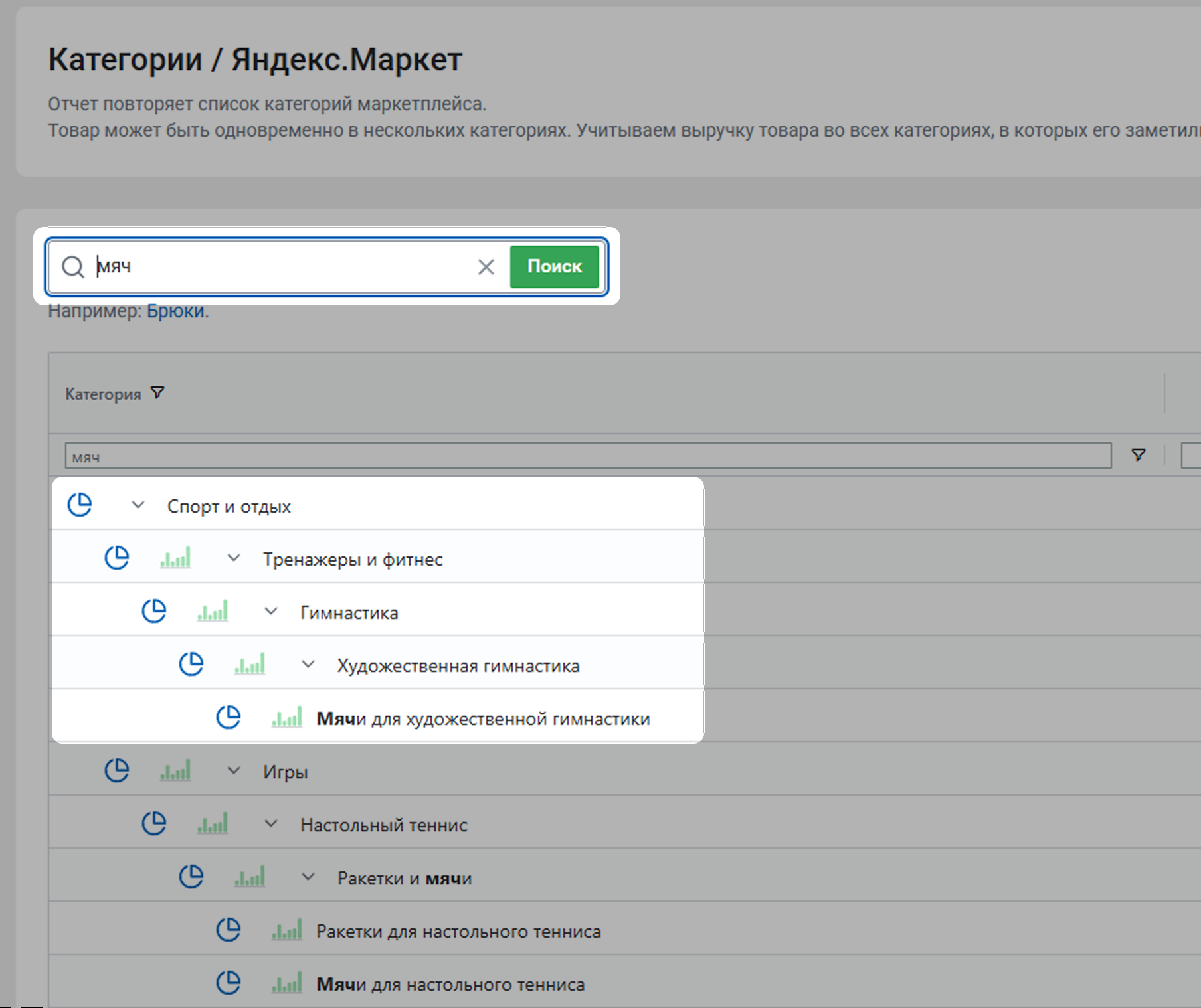Open bar chart for Ракетки для настольного тенниса
This screenshot has width=1201, height=1008.
[x=287, y=930]
